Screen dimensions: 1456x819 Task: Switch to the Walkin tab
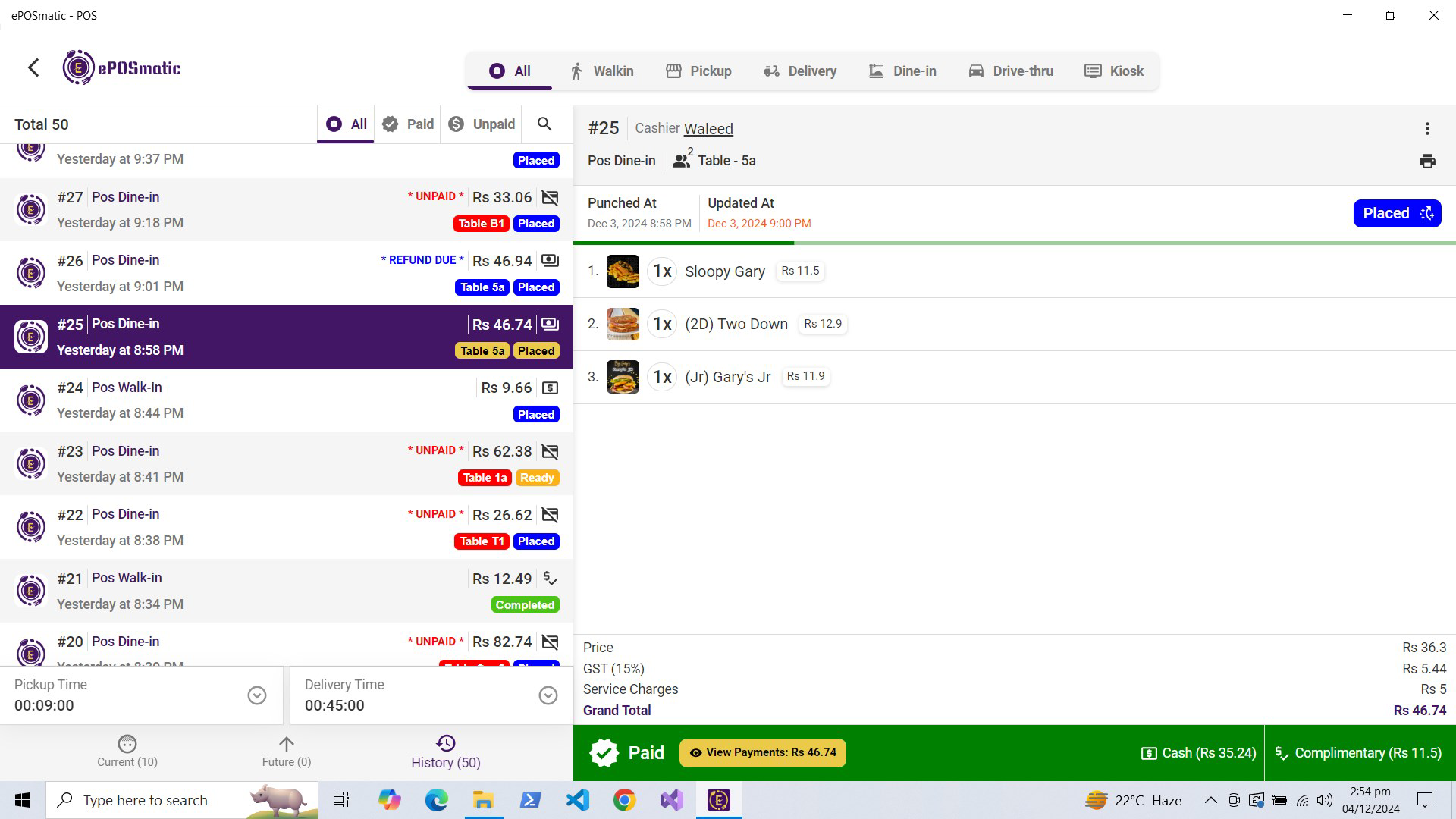[601, 71]
